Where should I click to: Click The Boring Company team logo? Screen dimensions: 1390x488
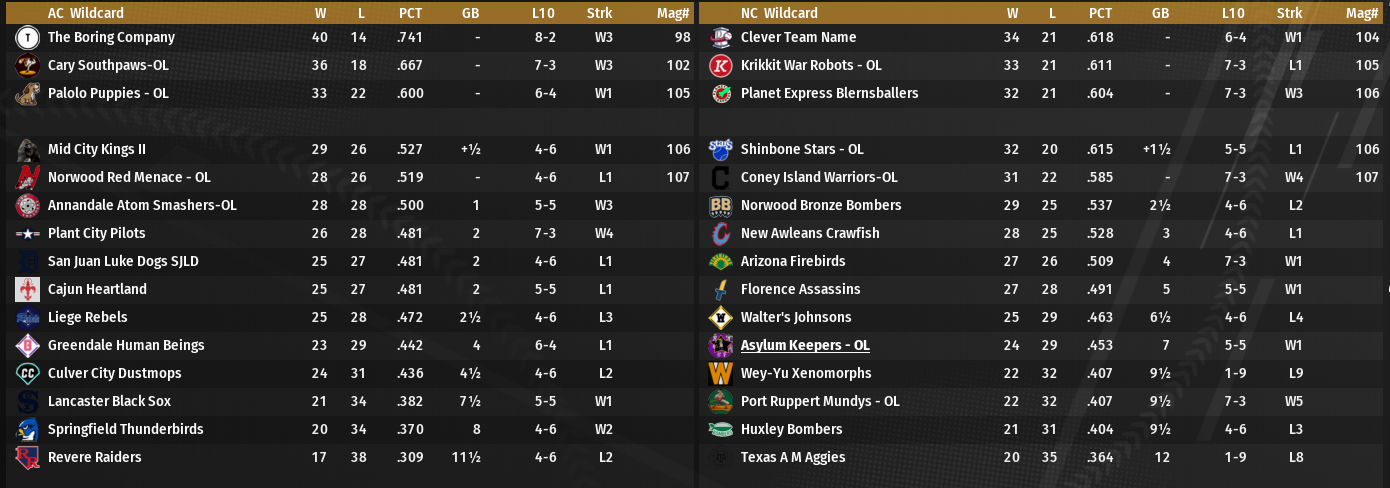click(x=28, y=38)
